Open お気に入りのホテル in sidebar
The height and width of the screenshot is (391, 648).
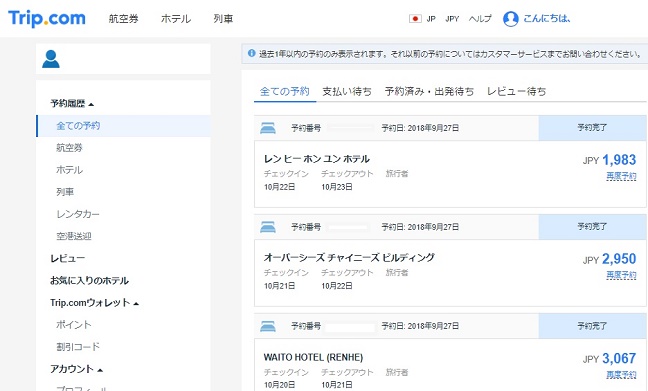(89, 281)
